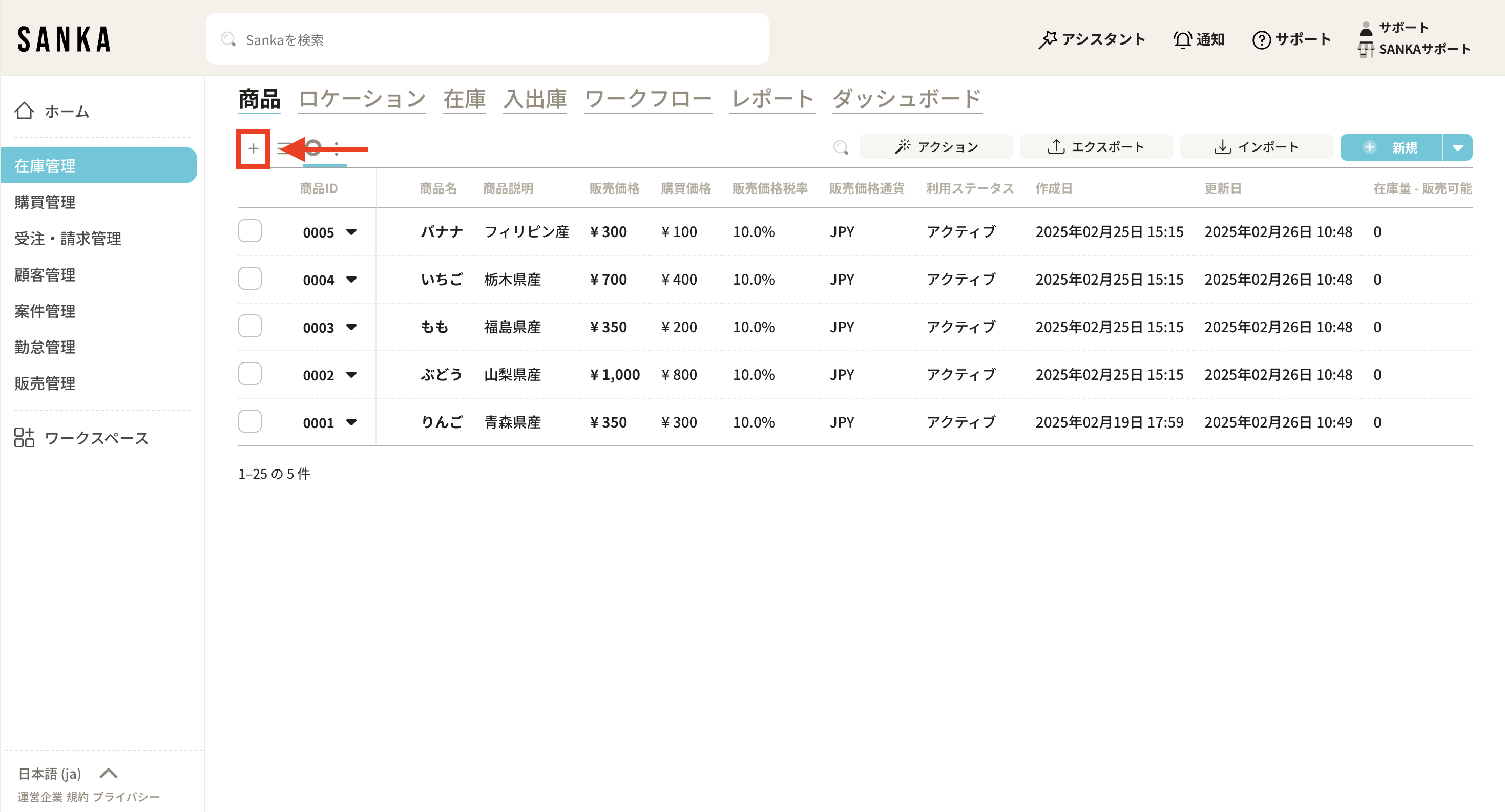Image resolution: width=1505 pixels, height=812 pixels.
Task: Tick the checkbox for product 0001
Action: pyautogui.click(x=250, y=421)
